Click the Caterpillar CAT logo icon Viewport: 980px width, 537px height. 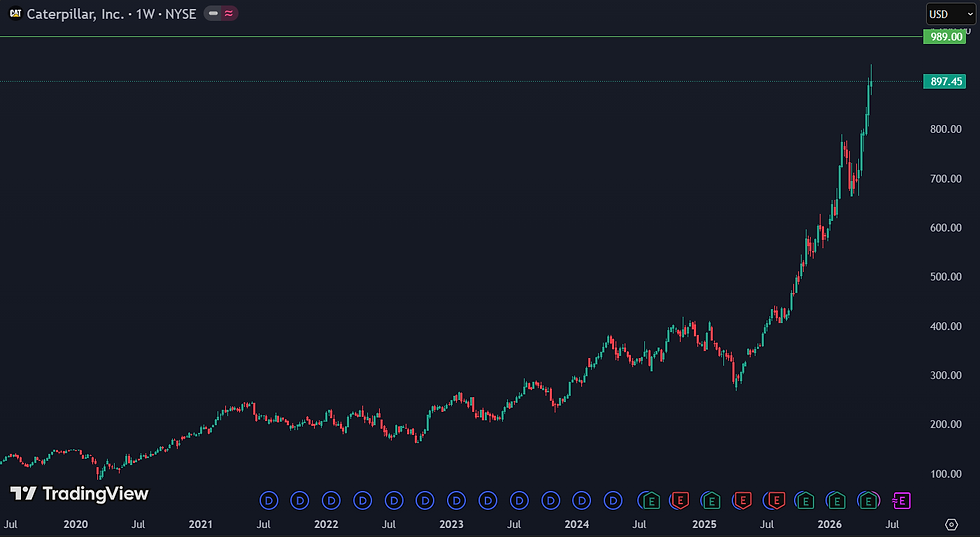(15, 13)
